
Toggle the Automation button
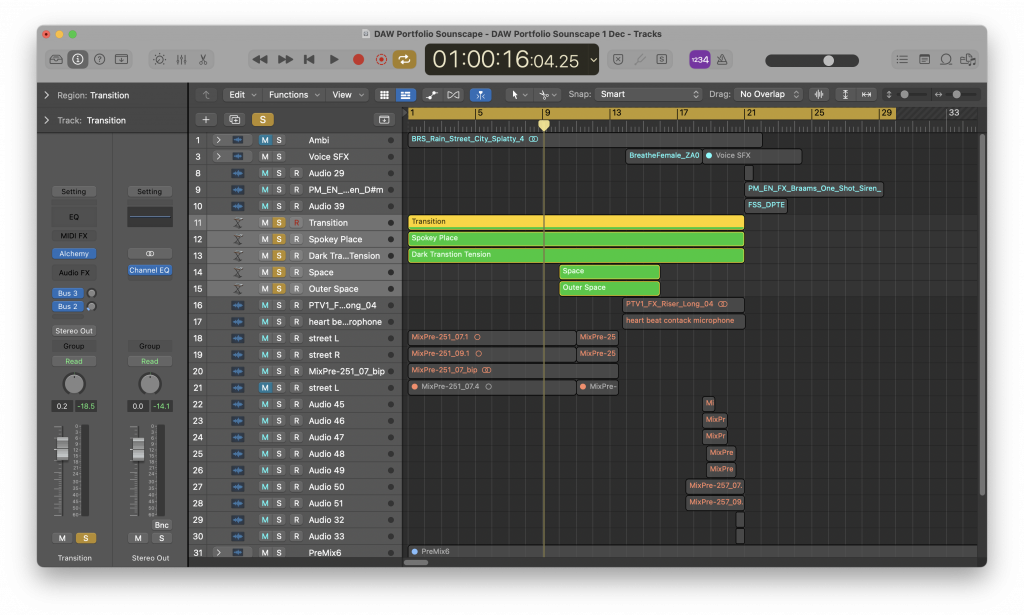(432, 95)
